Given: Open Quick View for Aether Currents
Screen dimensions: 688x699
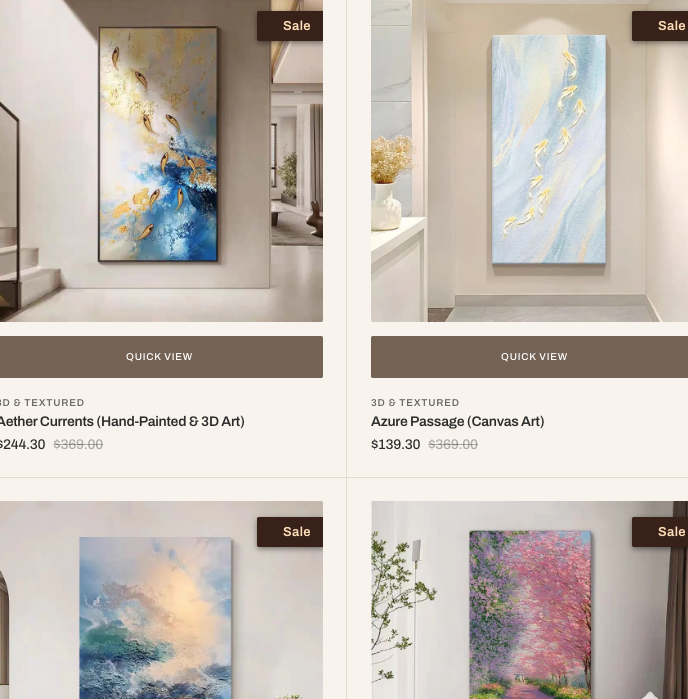Looking at the screenshot, I should pos(159,357).
